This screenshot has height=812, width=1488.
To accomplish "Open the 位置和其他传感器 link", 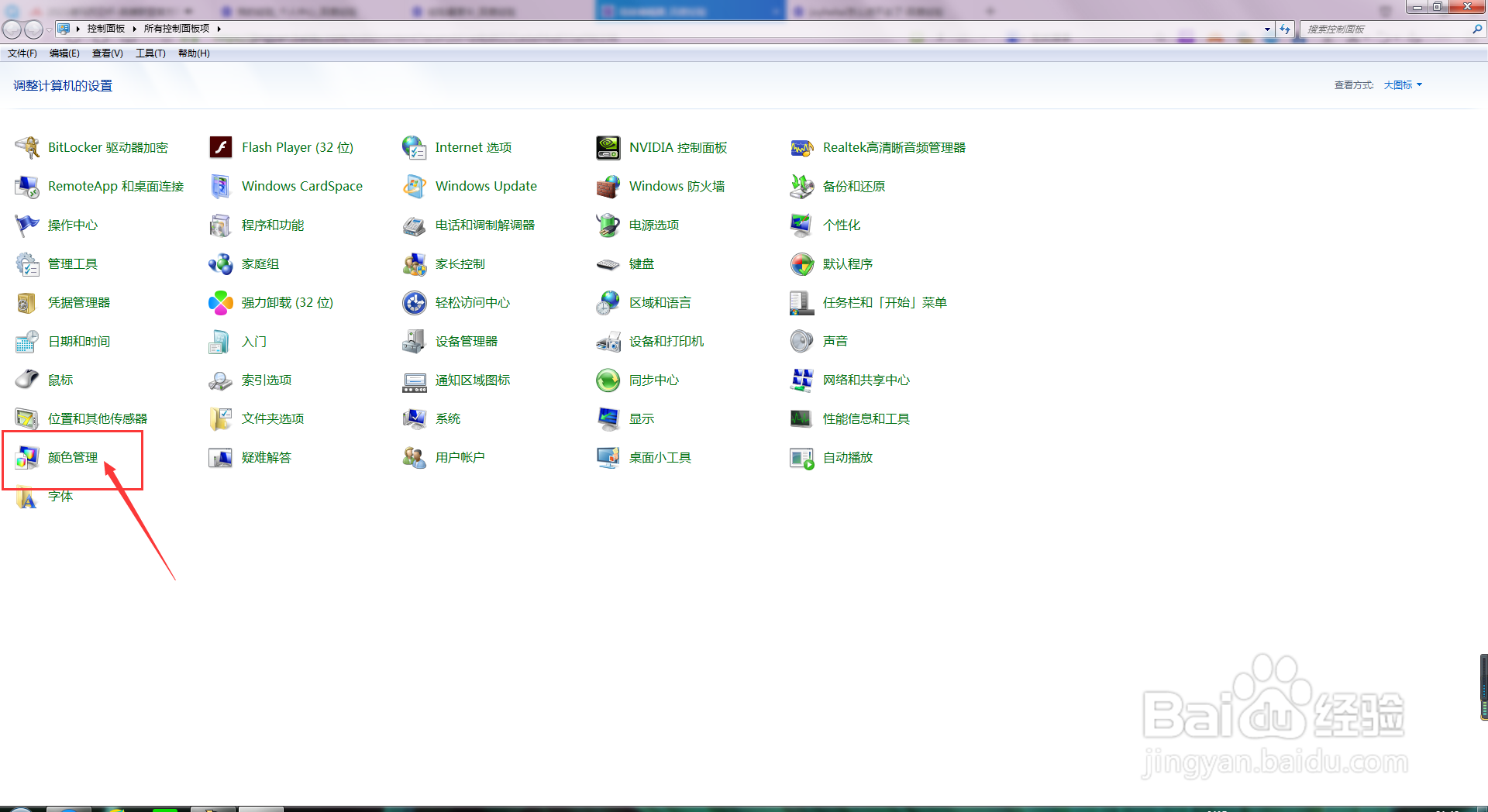I will coord(98,418).
